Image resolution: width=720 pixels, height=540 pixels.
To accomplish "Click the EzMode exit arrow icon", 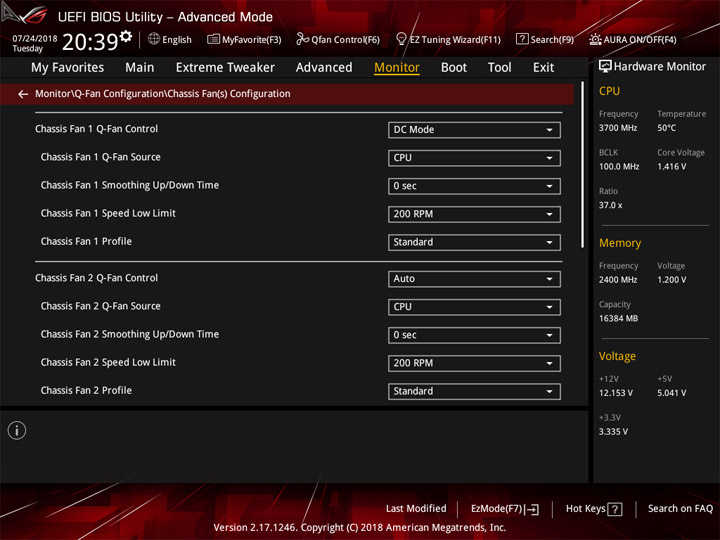I will click(x=533, y=509).
